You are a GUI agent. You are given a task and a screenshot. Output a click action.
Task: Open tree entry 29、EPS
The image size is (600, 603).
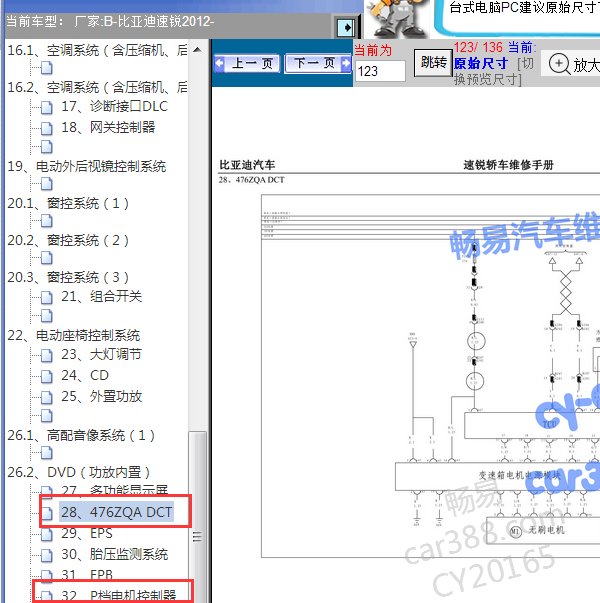[x=87, y=533]
